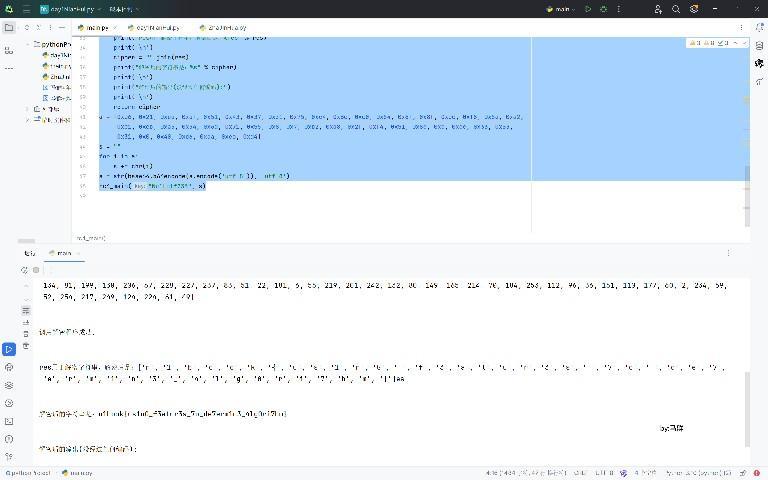Rerun 'main' in the Run panel
This screenshot has height=480, width=768.
(x=24, y=270)
